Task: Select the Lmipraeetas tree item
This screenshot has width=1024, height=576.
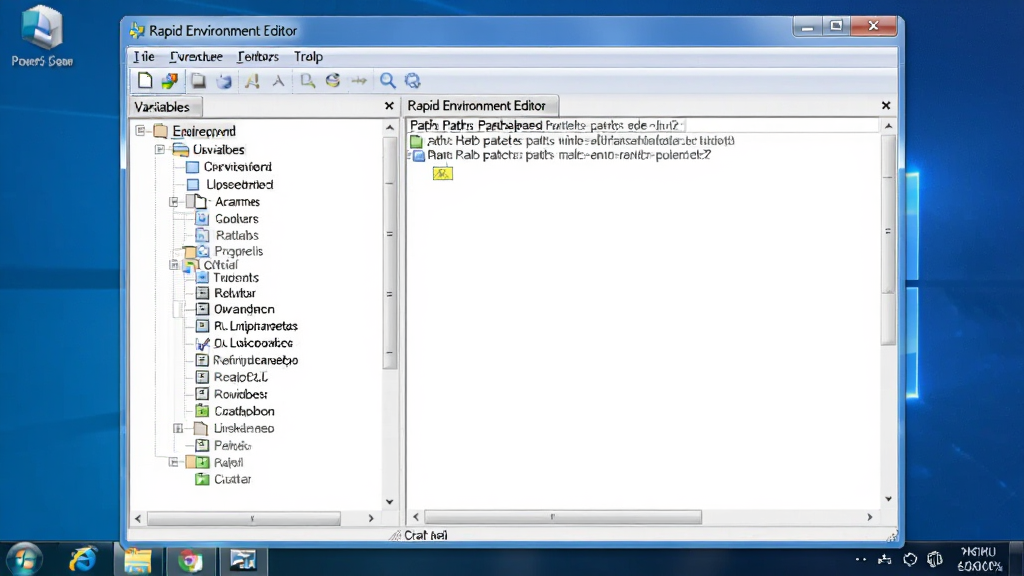Action: coord(255,326)
